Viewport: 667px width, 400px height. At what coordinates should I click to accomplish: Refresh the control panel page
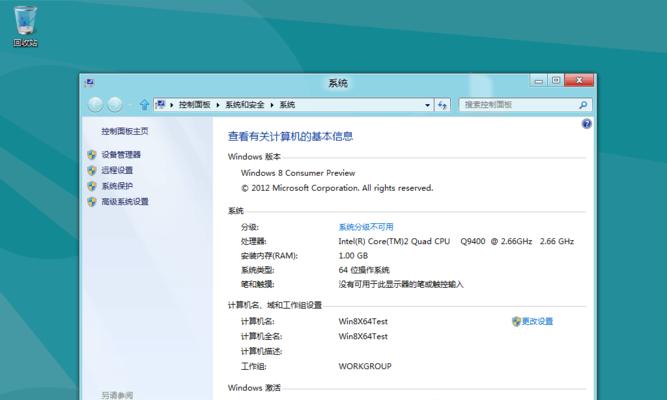coord(442,105)
